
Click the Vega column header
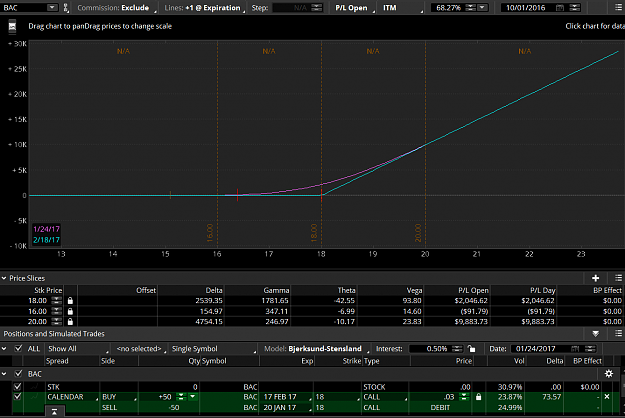[414, 290]
